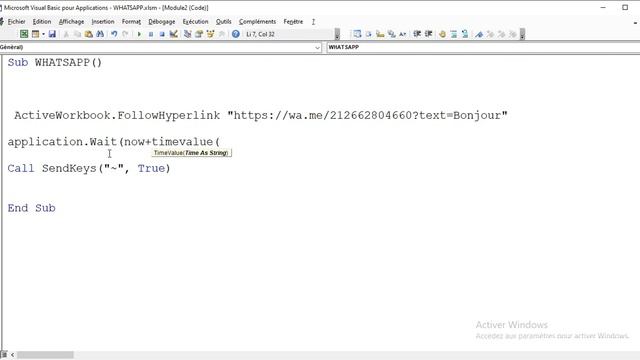The height and width of the screenshot is (360, 640).
Task: Maximize the VBA editor window
Action: (x=625, y=7)
